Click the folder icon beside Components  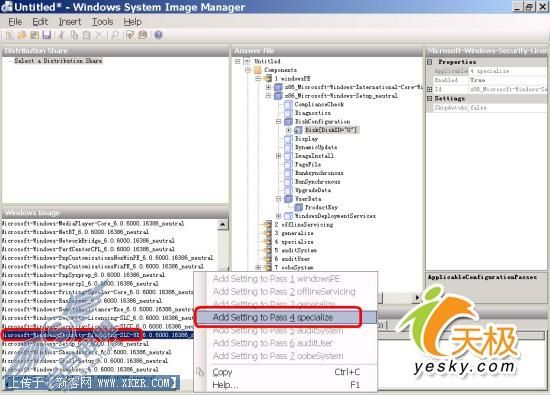point(258,70)
